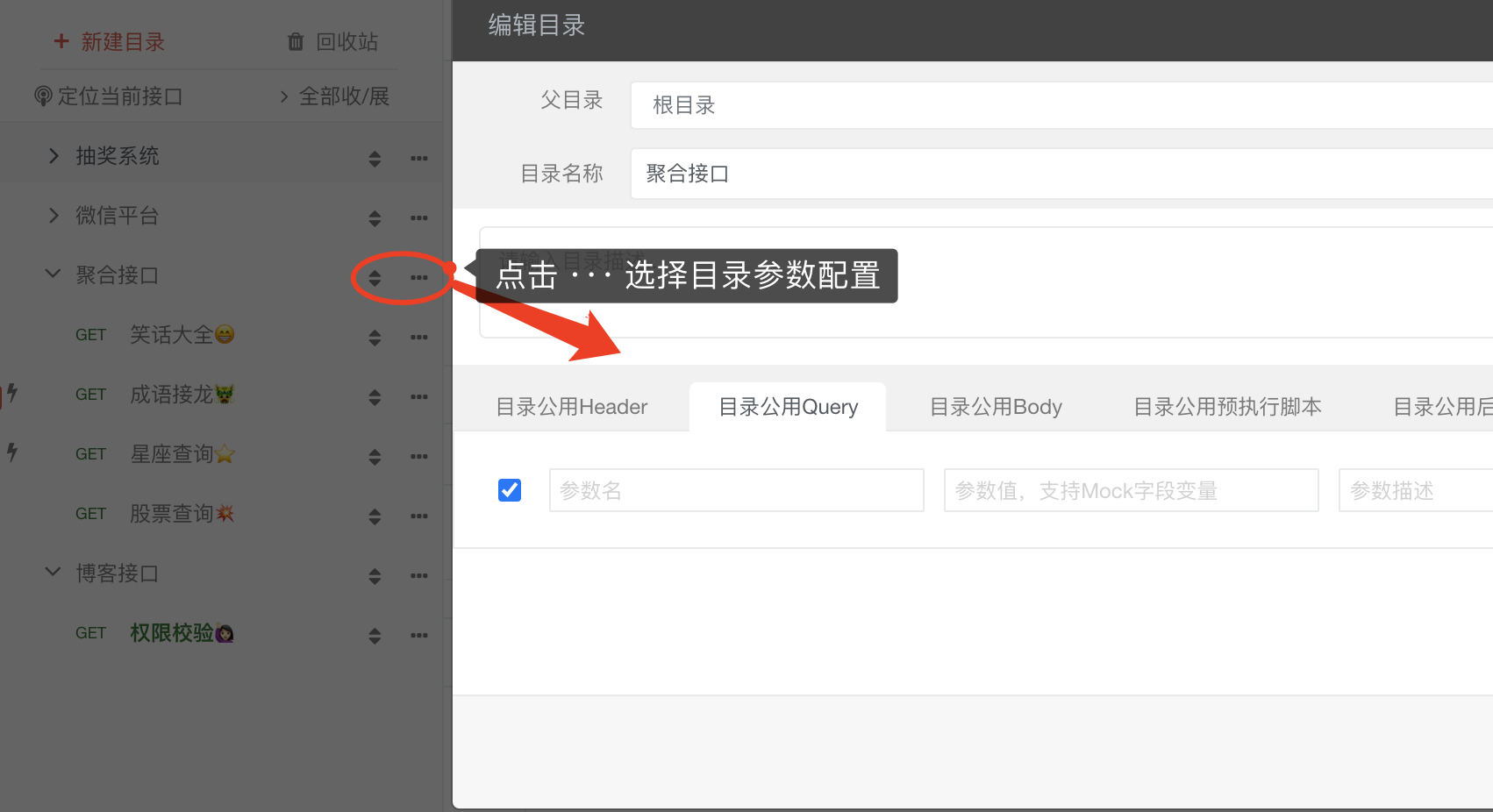The height and width of the screenshot is (812, 1493).
Task: Uncheck the Query parameter row checkbox
Action: [509, 490]
